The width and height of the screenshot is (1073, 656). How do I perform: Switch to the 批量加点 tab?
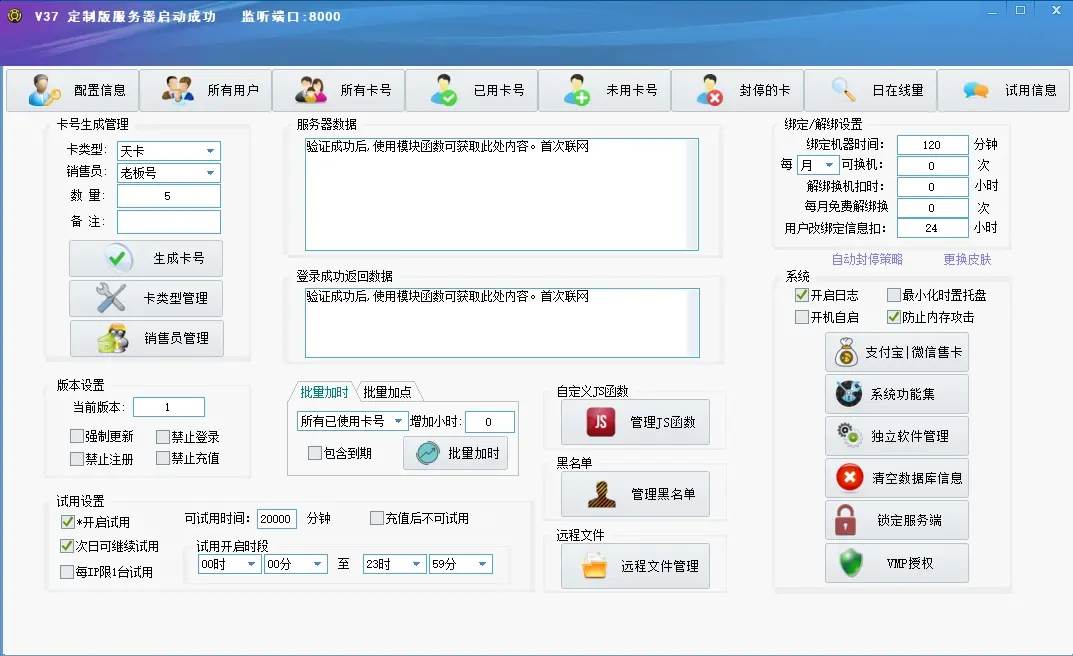pyautogui.click(x=387, y=392)
